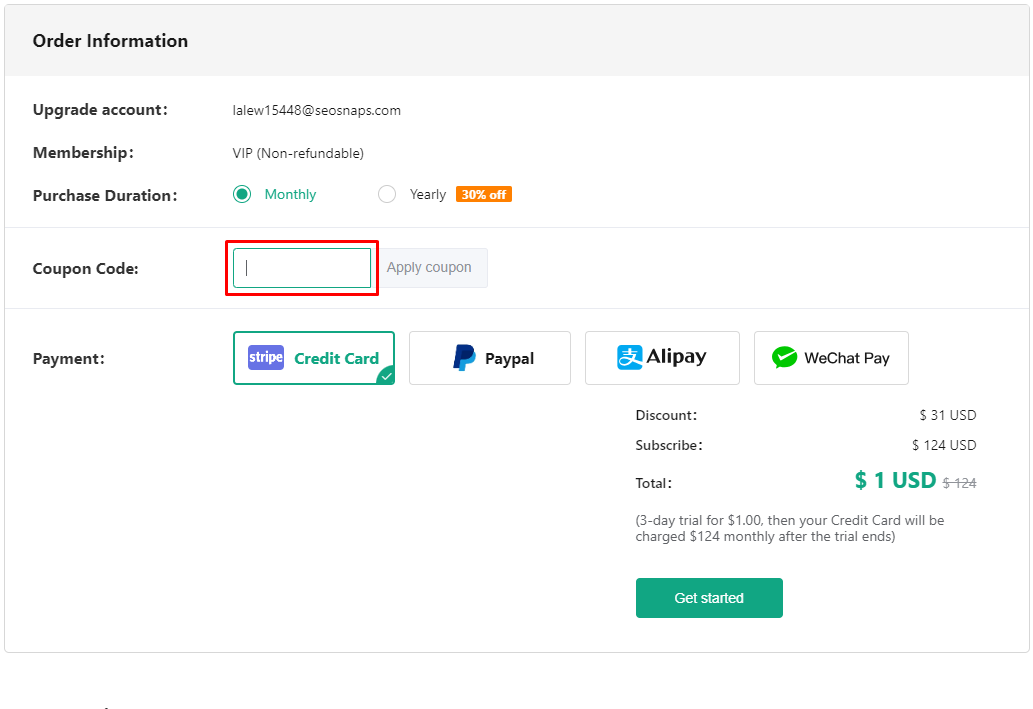Choose Credit Card payment text
Image resolution: width=1033 pixels, height=709 pixels.
[336, 358]
